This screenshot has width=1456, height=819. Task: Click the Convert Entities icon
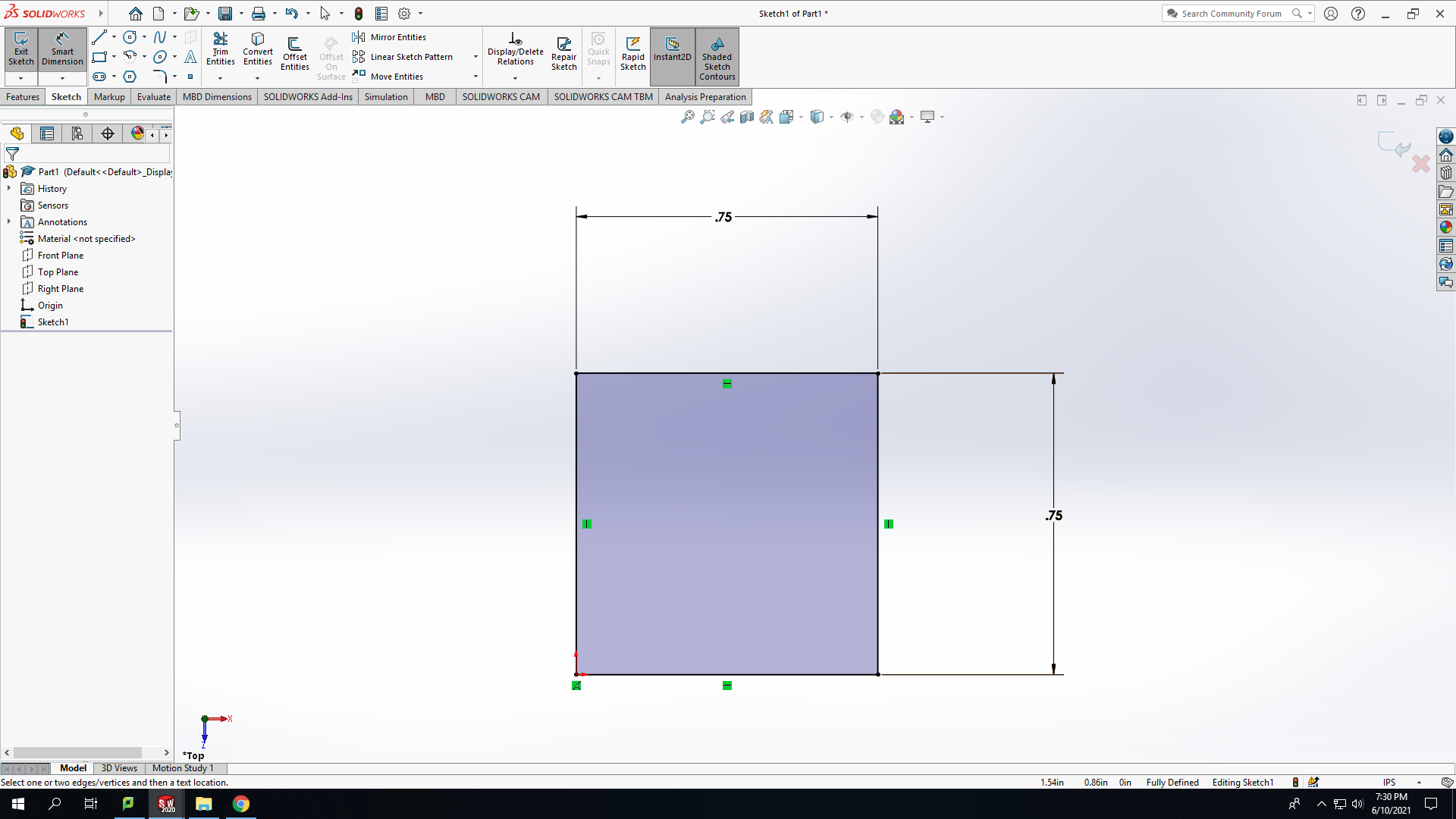258,50
